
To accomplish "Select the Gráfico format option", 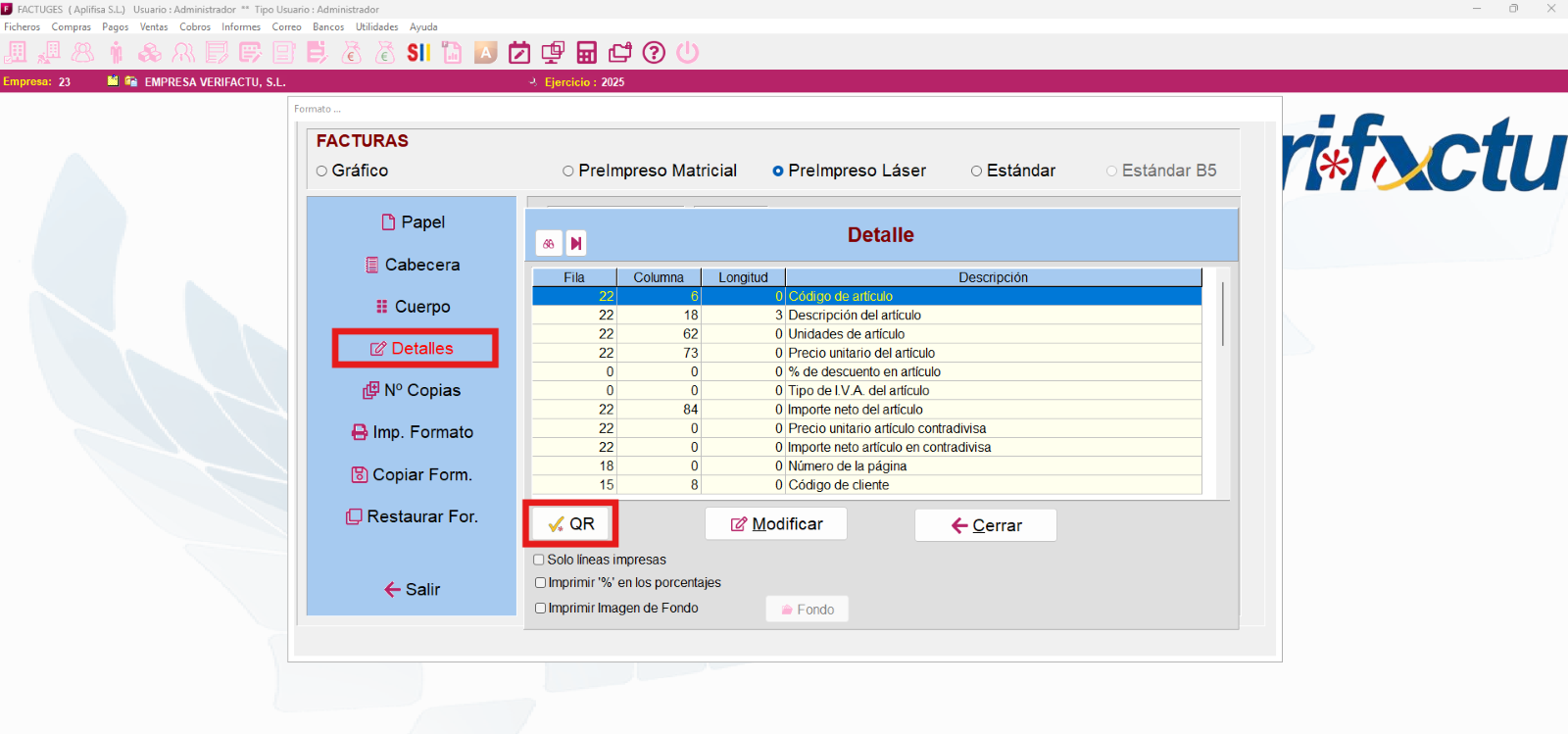I will pos(352,171).
